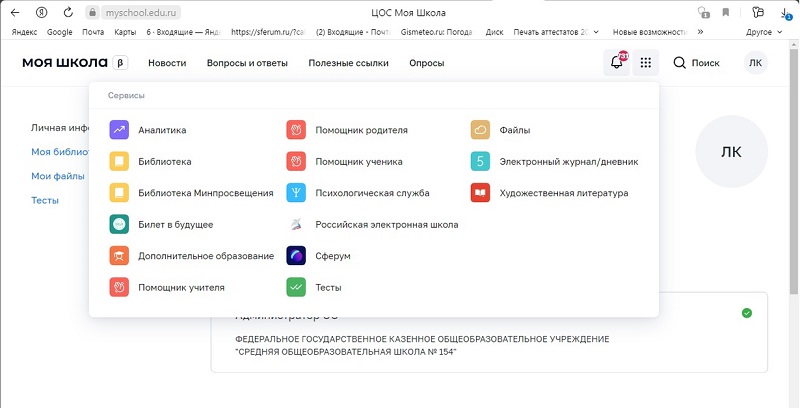Click the bookmark icon in browser toolbar
The image size is (800, 408).
coord(726,12)
